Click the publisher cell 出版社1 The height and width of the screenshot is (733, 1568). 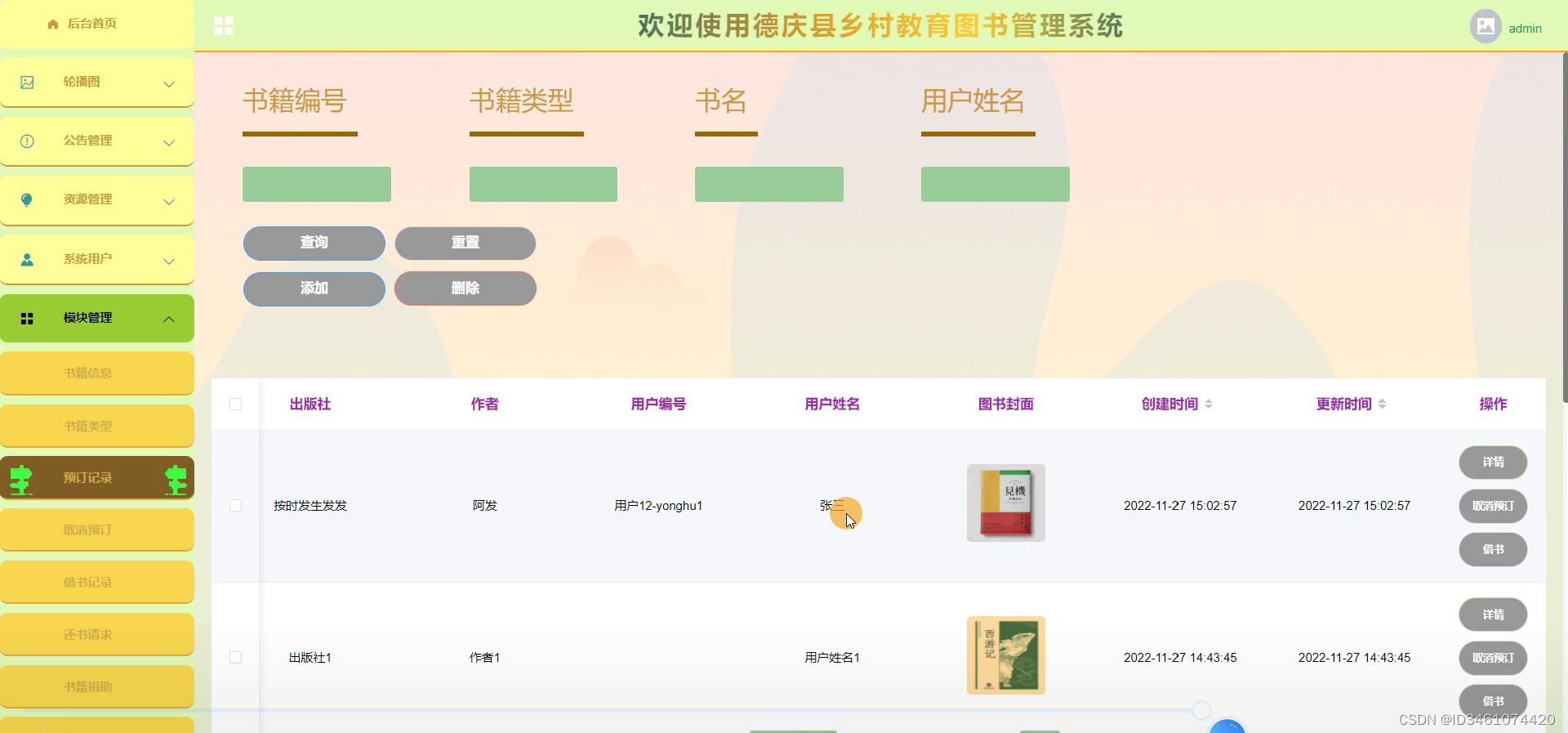coord(310,658)
